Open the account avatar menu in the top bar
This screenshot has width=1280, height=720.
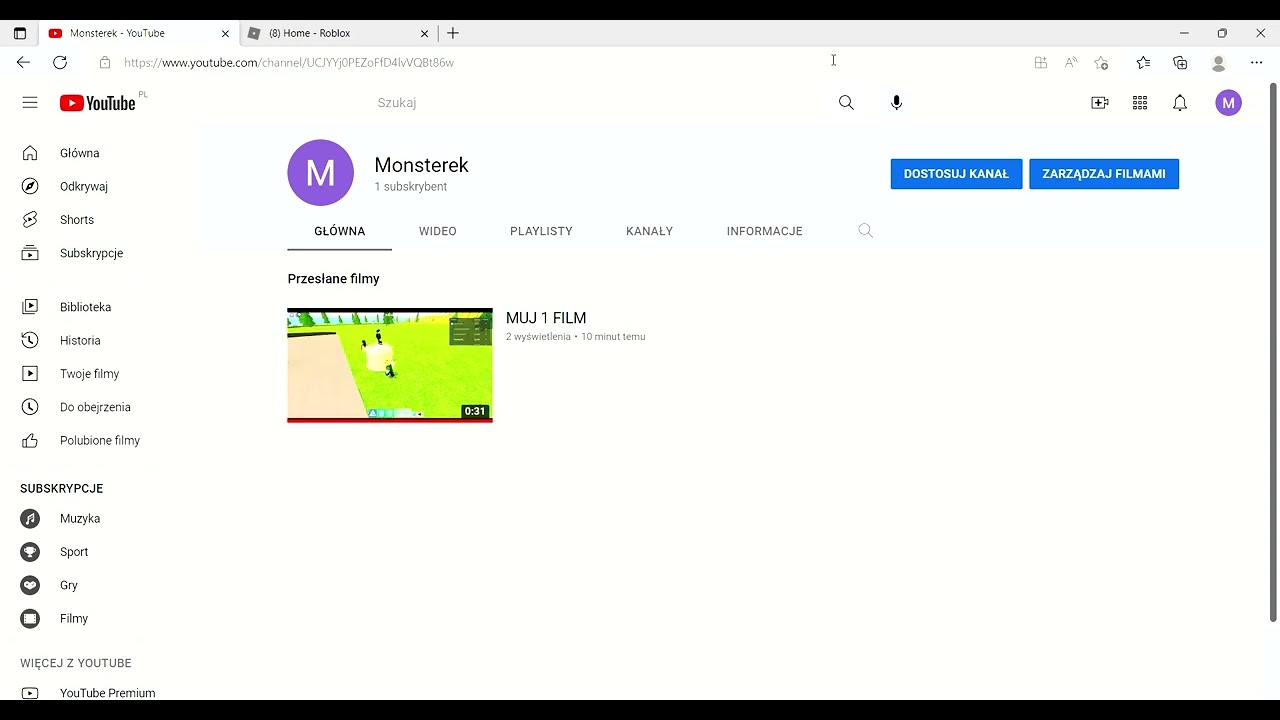pyautogui.click(x=1229, y=103)
